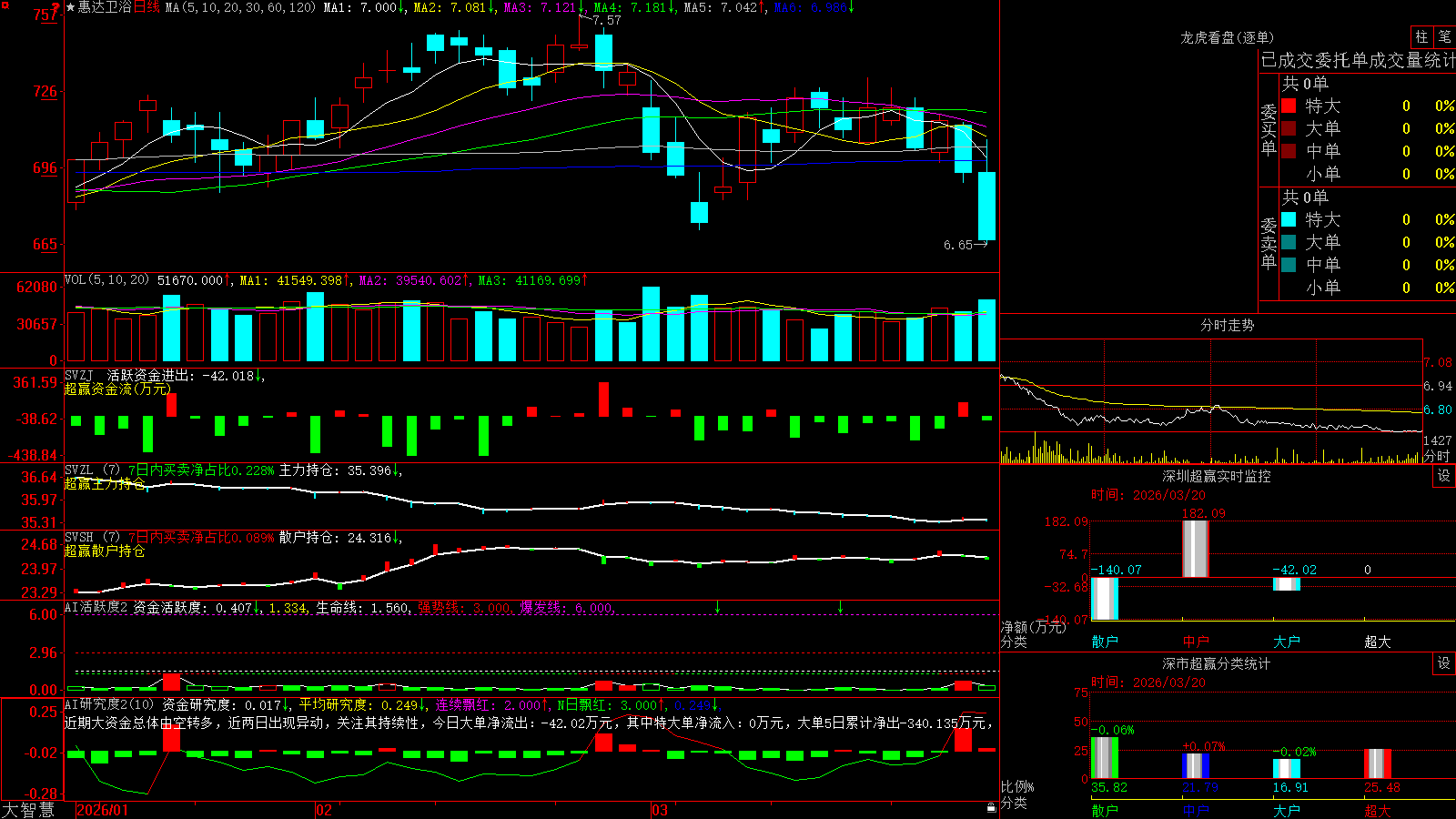Screen dimensions: 1456x819
Task: Click the 03 month marker on the time axis
Action: (x=660, y=810)
